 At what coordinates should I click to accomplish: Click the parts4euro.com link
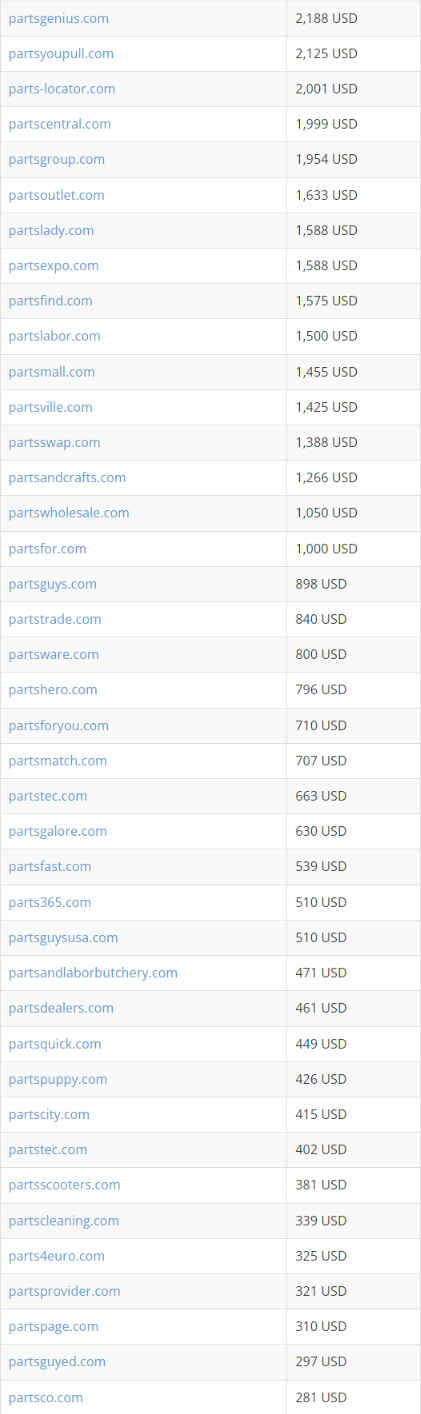[56, 1256]
